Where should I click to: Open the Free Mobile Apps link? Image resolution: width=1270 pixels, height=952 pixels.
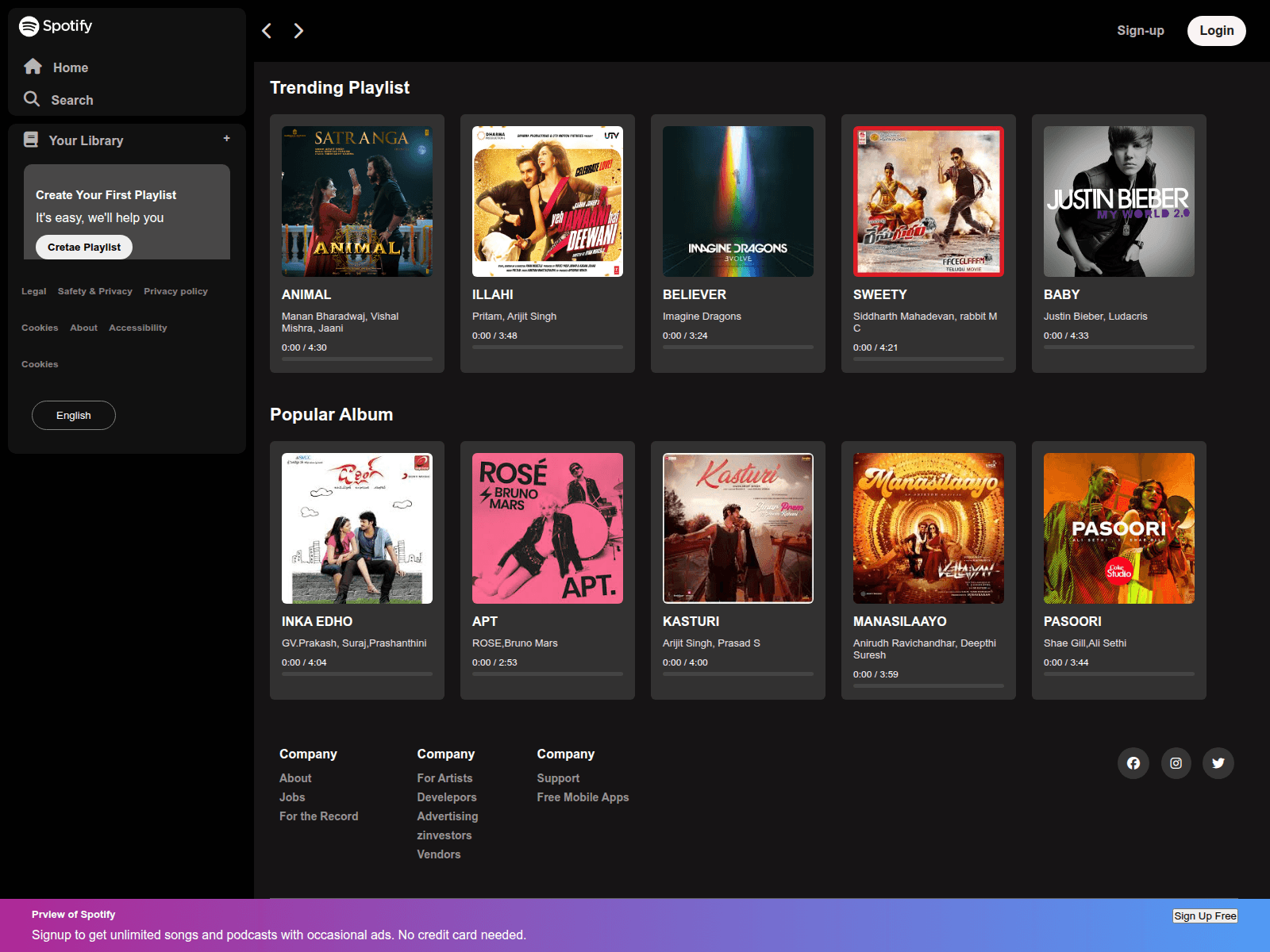tap(583, 797)
